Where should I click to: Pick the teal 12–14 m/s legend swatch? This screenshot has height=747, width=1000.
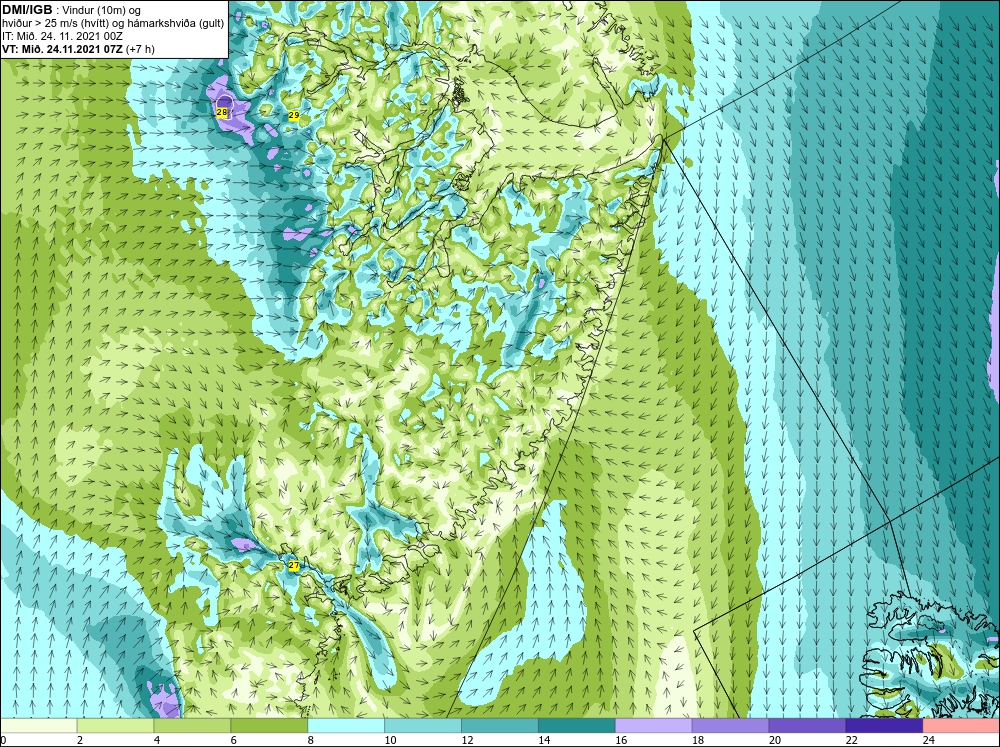499,725
